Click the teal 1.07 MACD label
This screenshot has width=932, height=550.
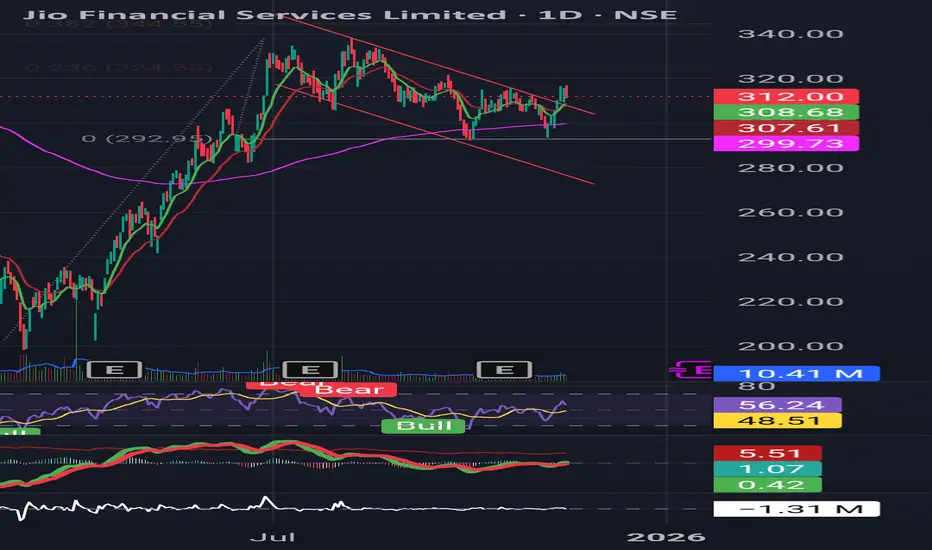767,469
